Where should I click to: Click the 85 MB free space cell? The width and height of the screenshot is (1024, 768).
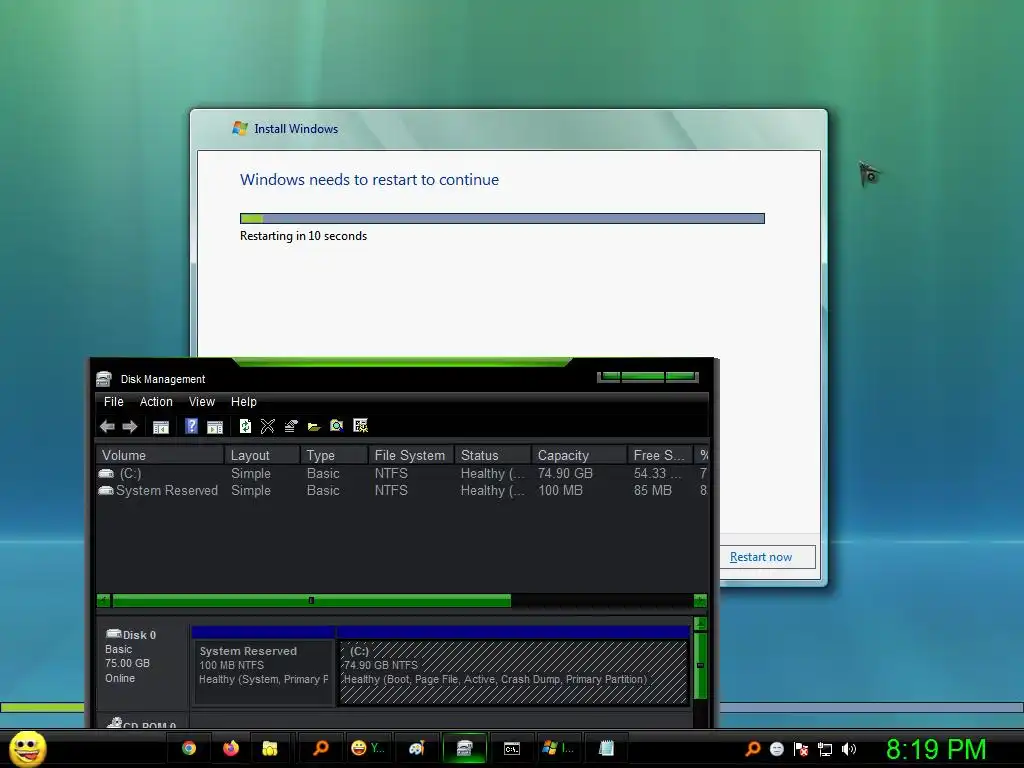point(652,490)
